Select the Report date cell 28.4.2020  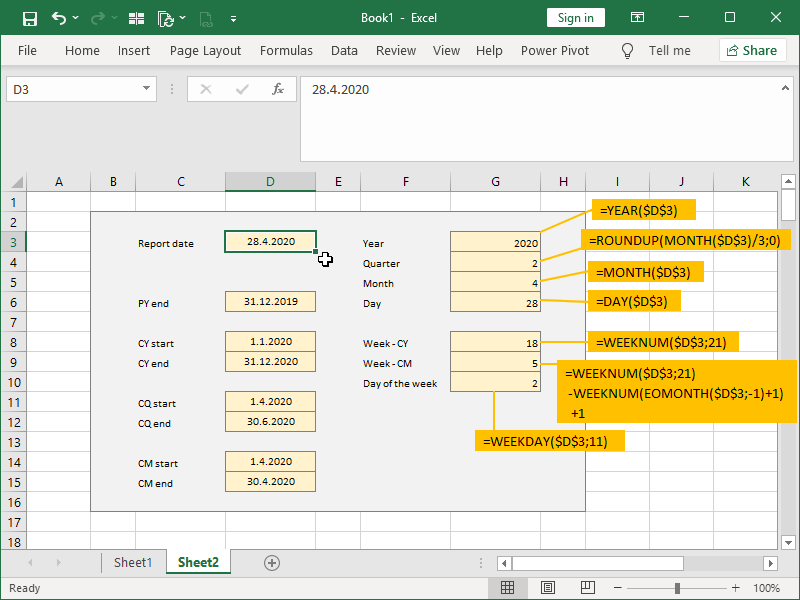coord(270,242)
